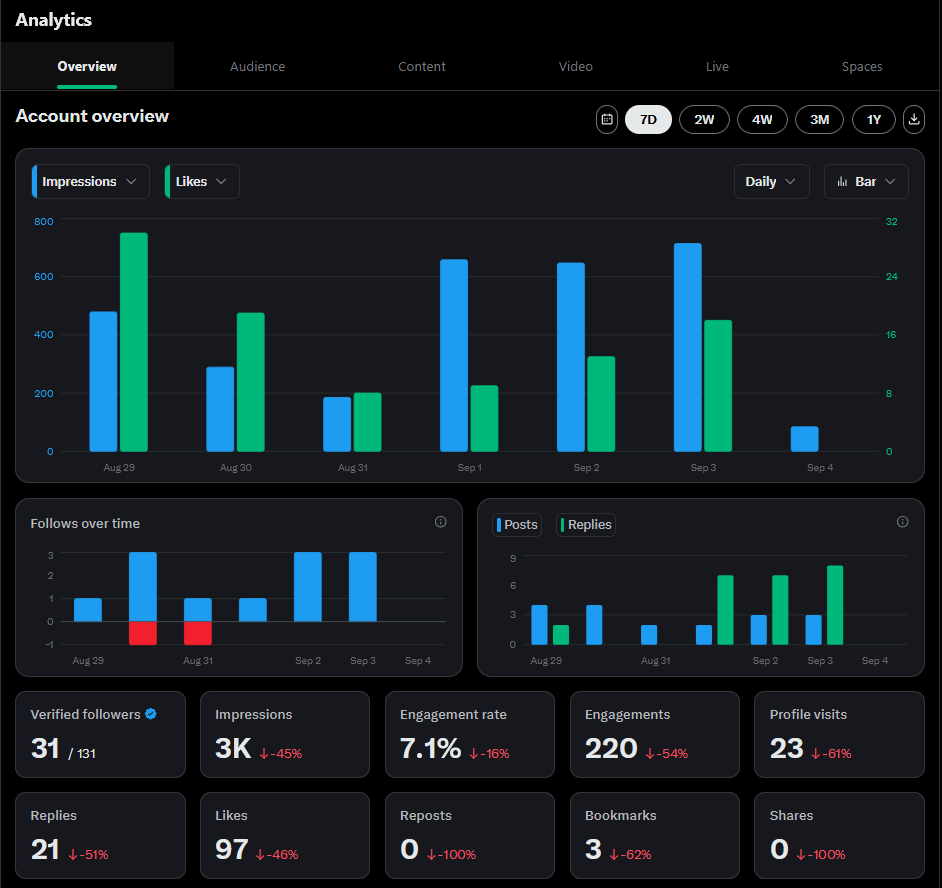Click the -62% change under Bookmarks

click(630, 854)
